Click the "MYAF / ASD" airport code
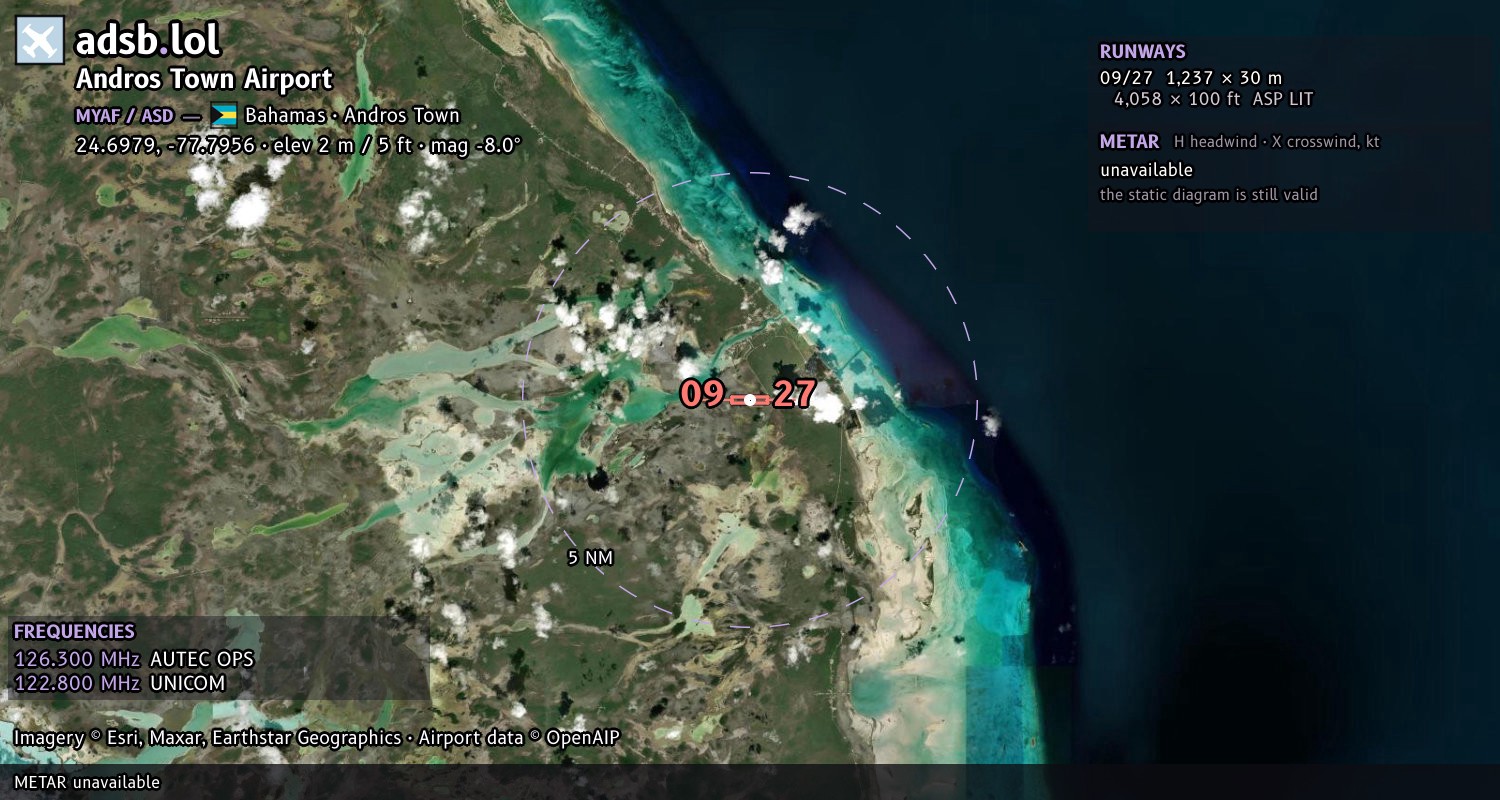 (x=124, y=116)
